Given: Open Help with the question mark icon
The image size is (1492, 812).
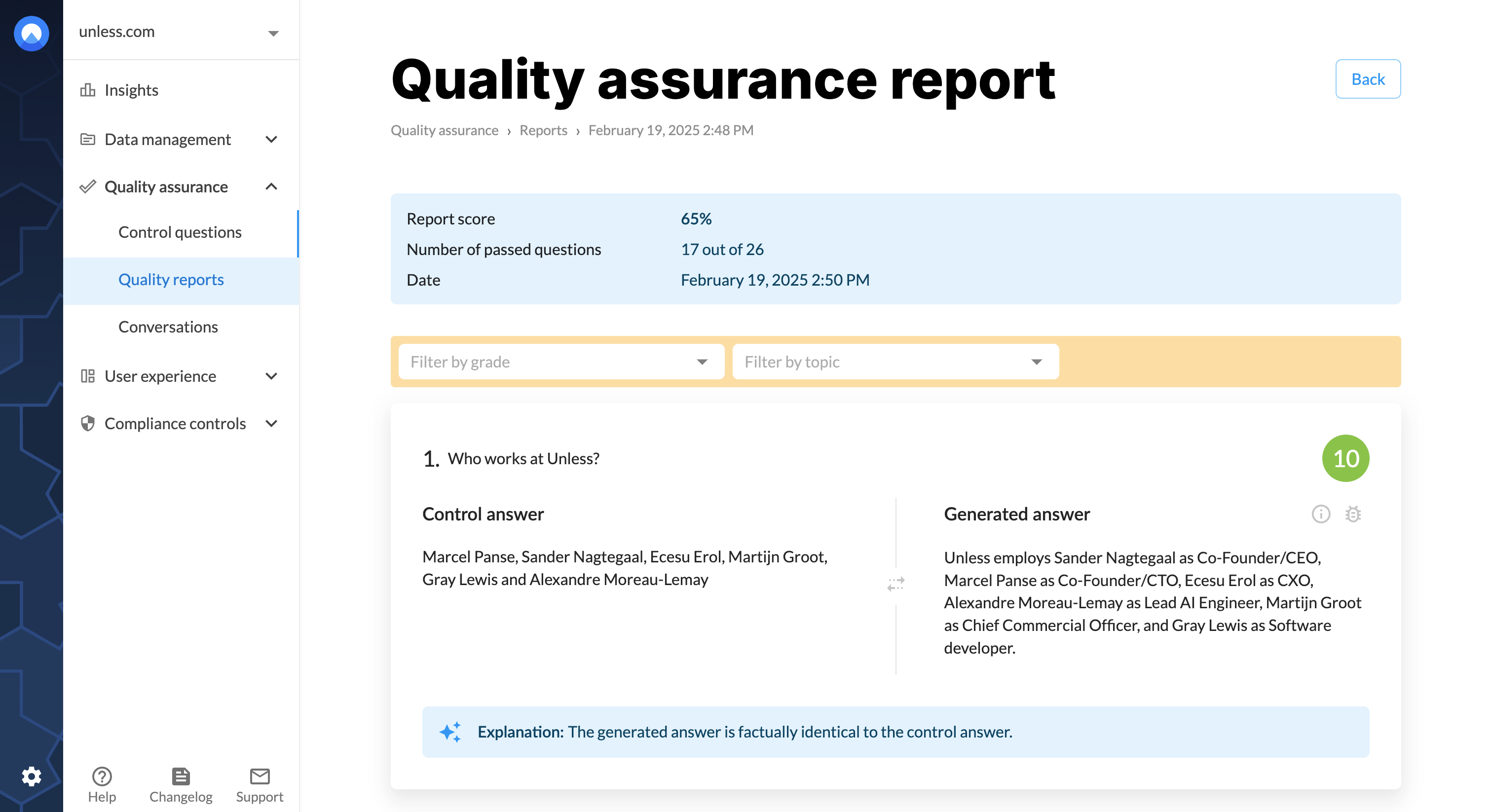Looking at the screenshot, I should click(102, 775).
